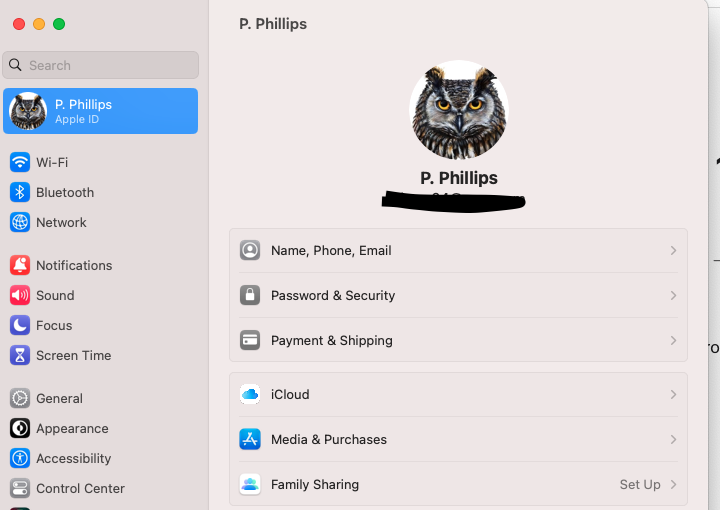Open Media & Purchases row
Image resolution: width=720 pixels, height=510 pixels.
pos(328,439)
